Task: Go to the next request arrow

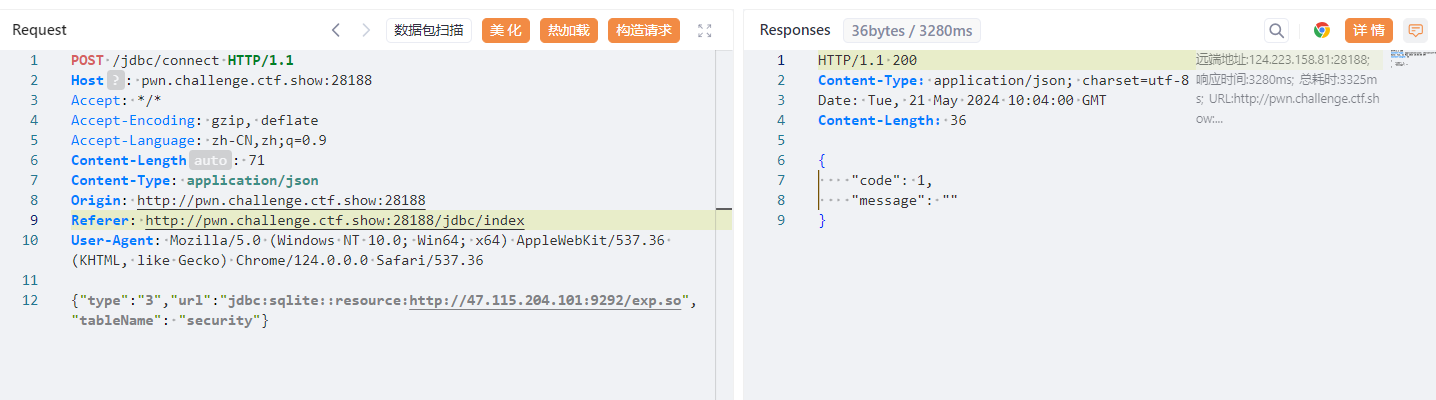Action: pos(366,30)
